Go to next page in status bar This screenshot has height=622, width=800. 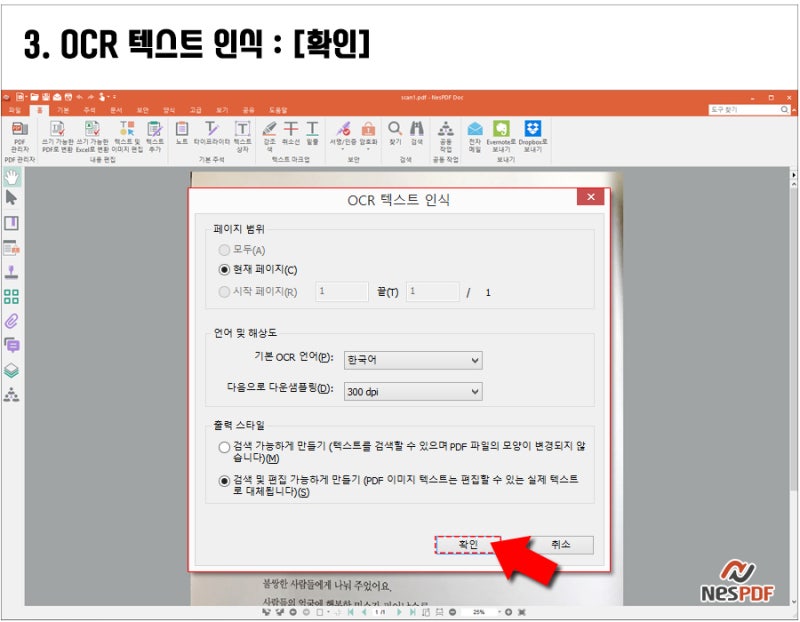coord(399,612)
